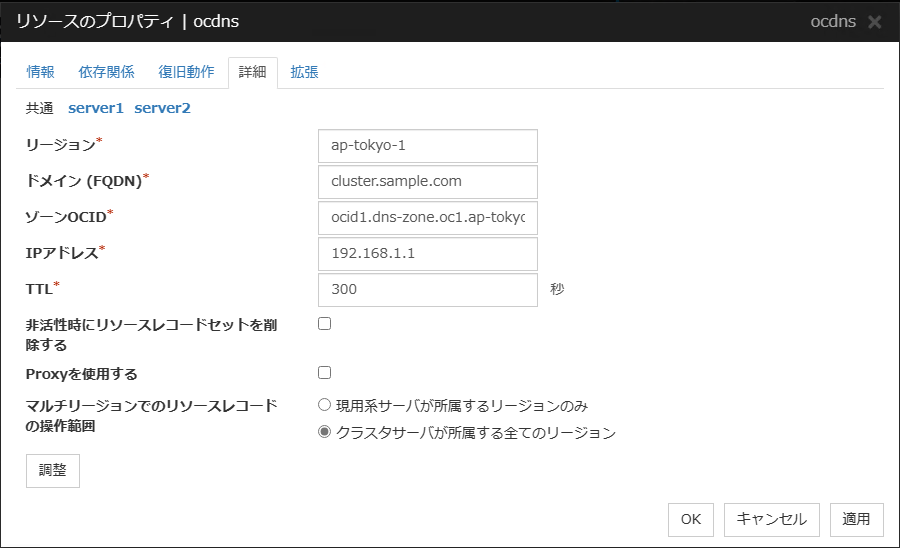Open the server2 settings link

[x=162, y=108]
